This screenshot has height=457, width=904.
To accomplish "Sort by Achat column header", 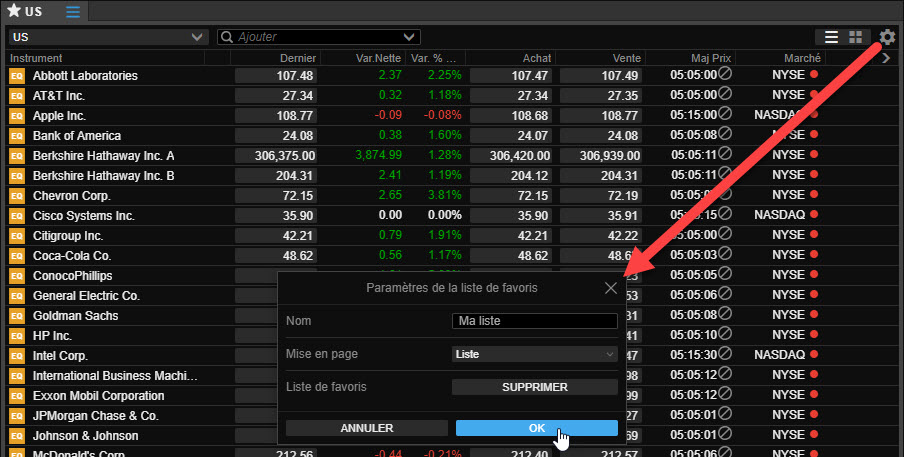I will (x=537, y=58).
